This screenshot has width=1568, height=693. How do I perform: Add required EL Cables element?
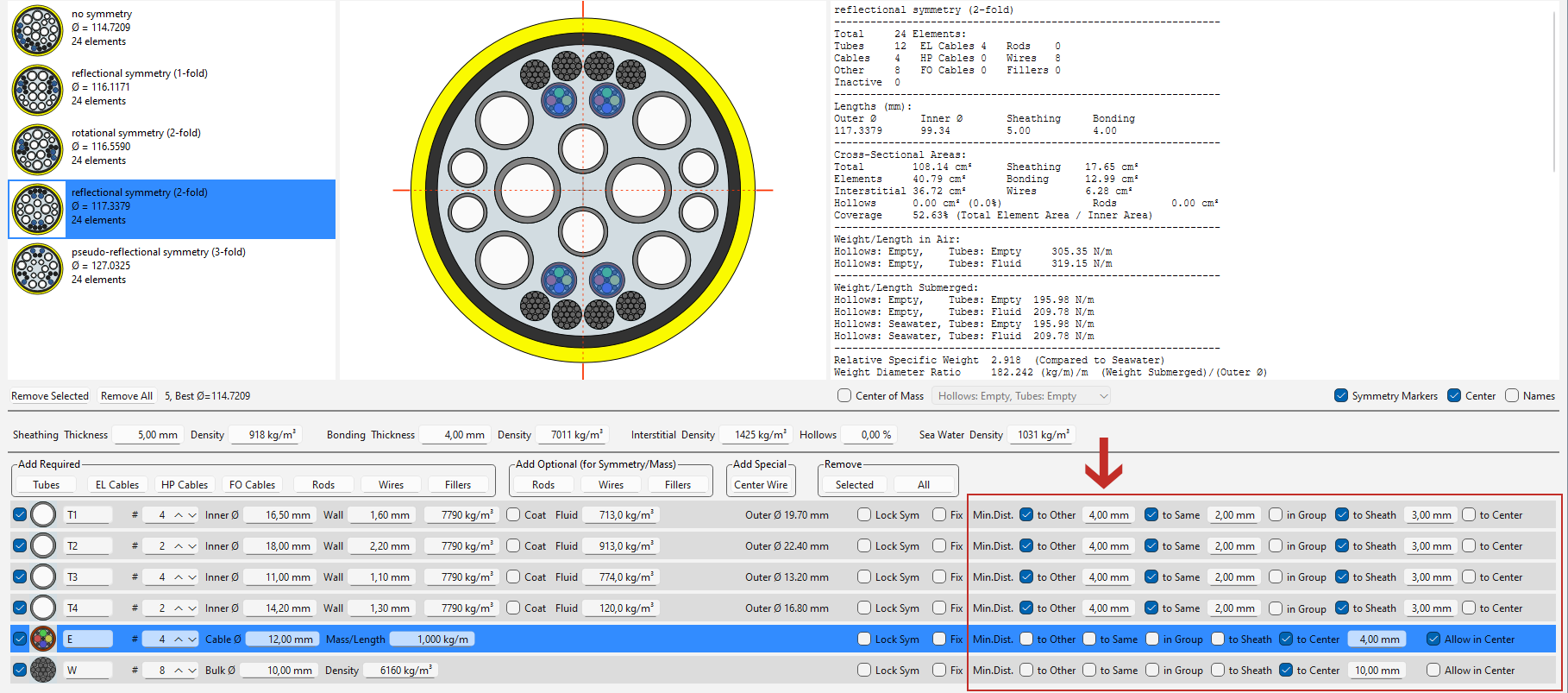(x=117, y=485)
